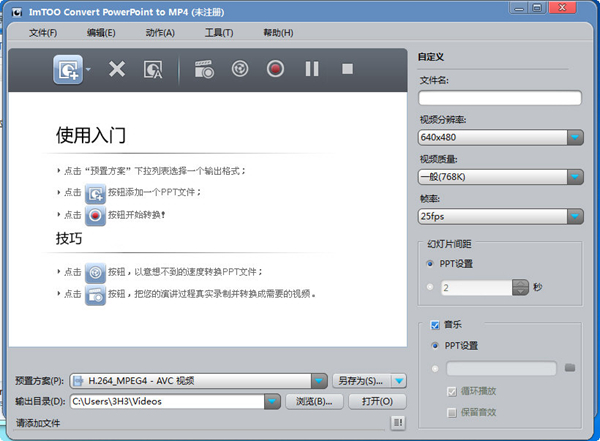The width and height of the screenshot is (600, 441).
Task: Click the express convert circular icon
Action: coord(240,69)
